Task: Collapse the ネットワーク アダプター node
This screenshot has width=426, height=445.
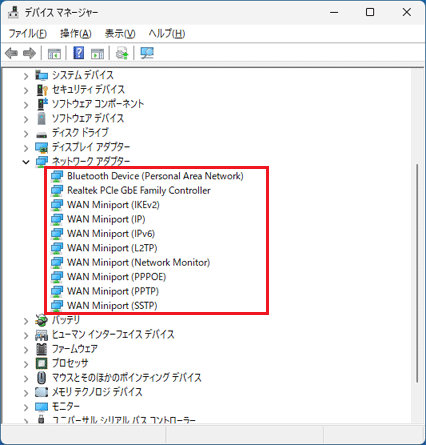Action: click(26, 162)
